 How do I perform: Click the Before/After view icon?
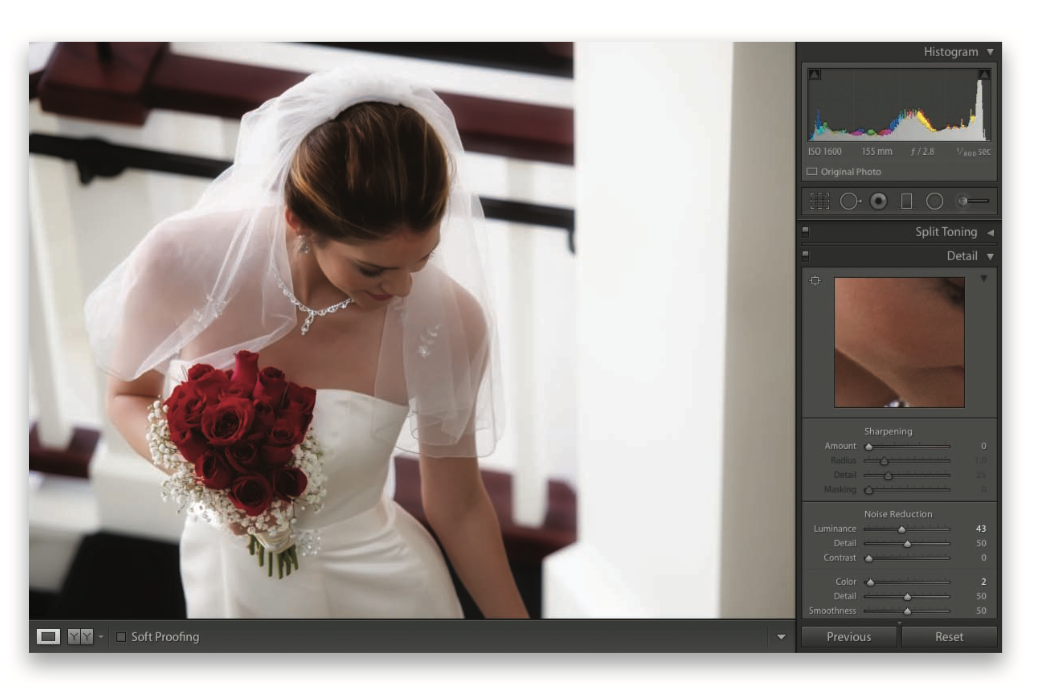point(80,636)
